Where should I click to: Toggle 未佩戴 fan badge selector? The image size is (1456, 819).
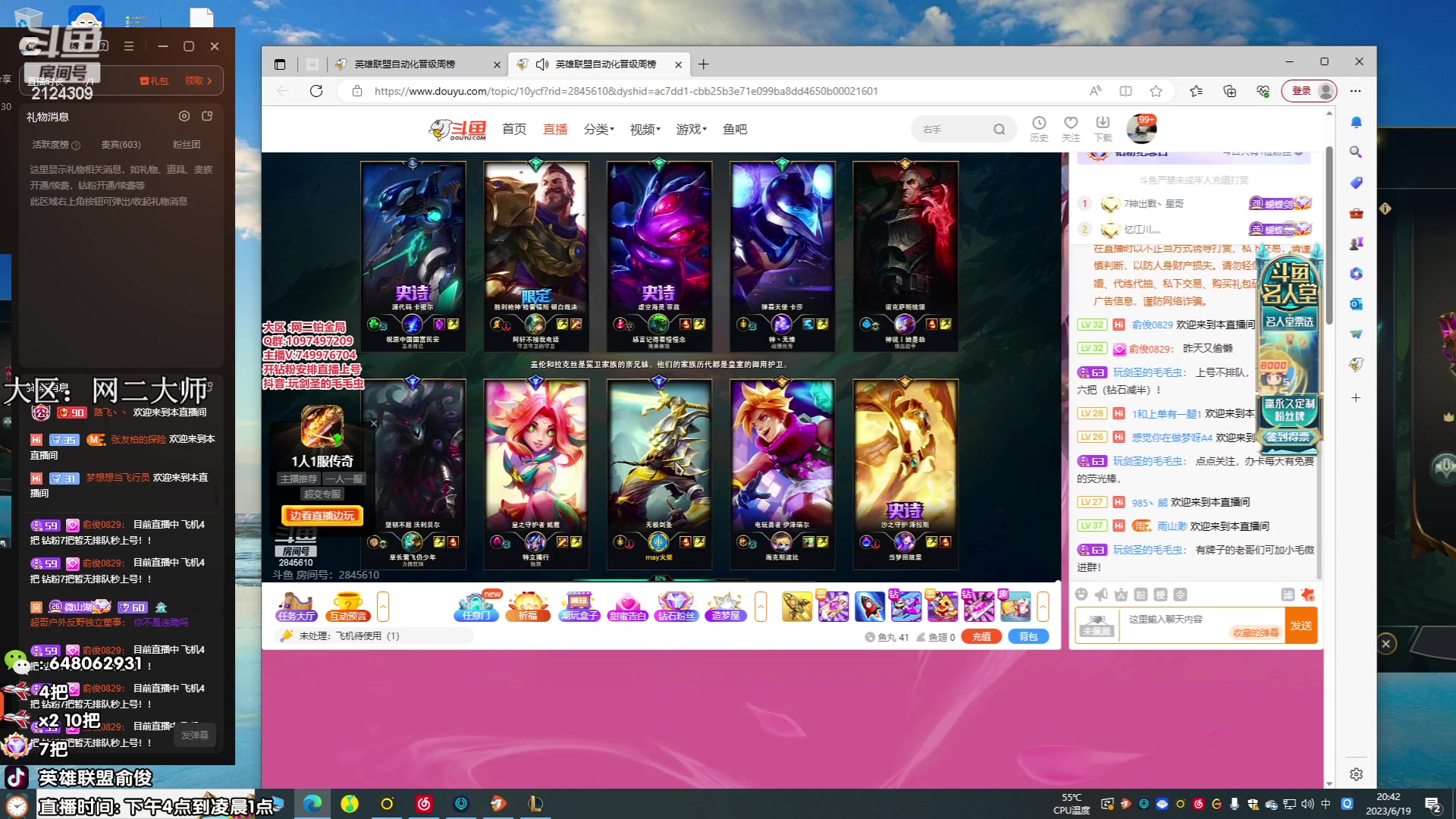pyautogui.click(x=1097, y=626)
